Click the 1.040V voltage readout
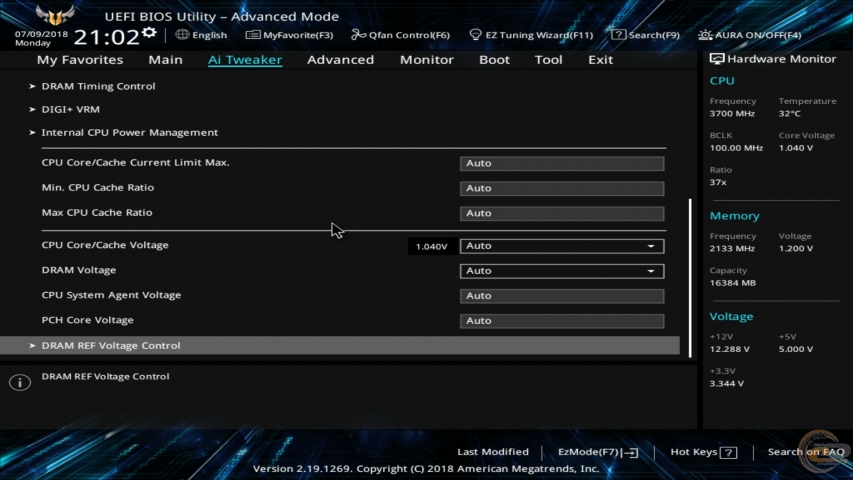Image resolution: width=853 pixels, height=480 pixels. click(x=431, y=247)
